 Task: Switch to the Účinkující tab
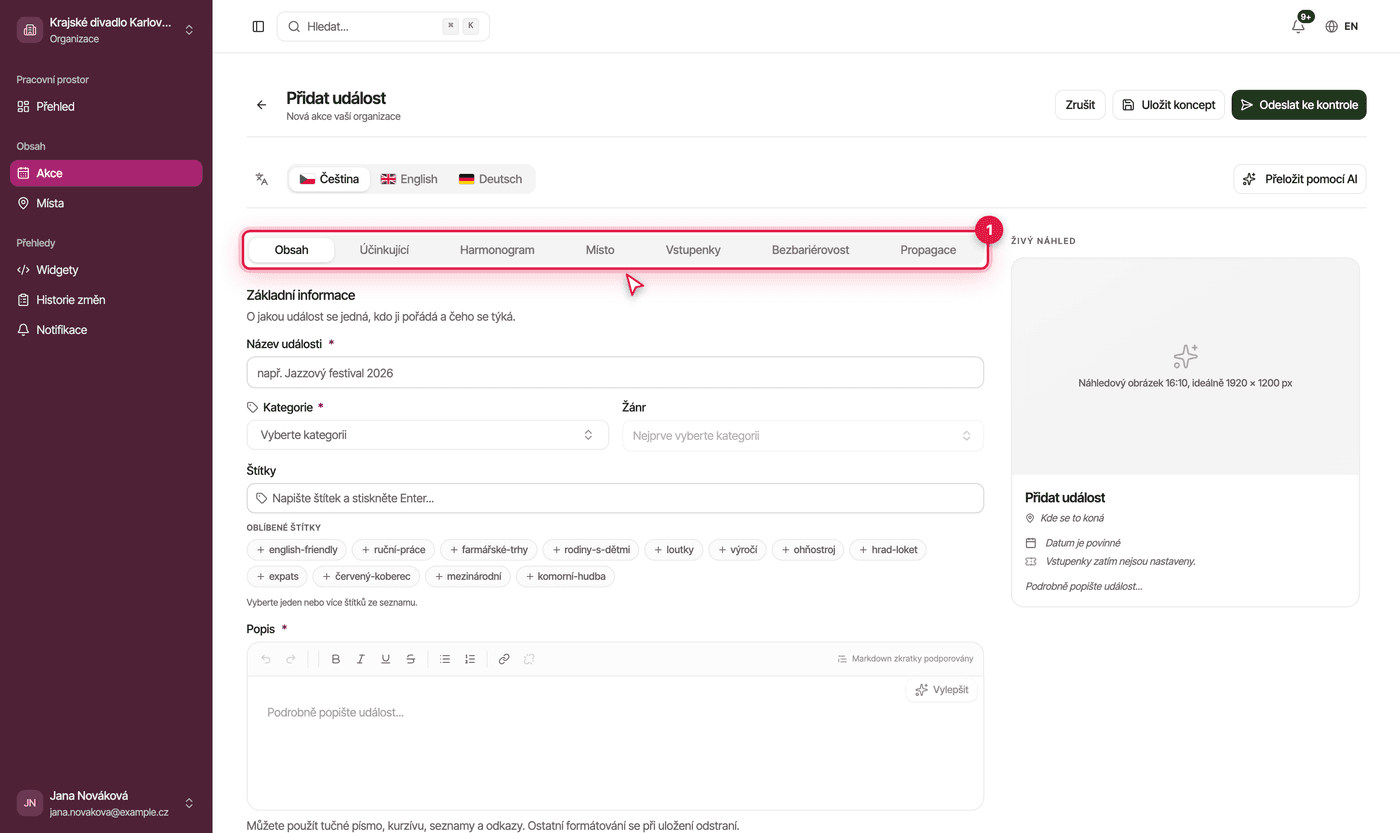[x=384, y=250]
